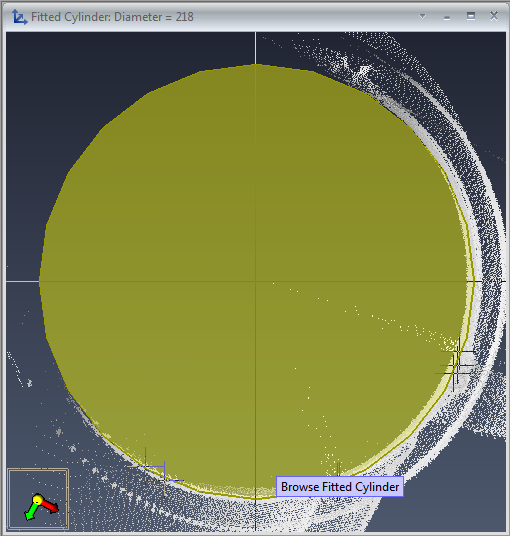The width and height of the screenshot is (510, 536).
Task: Maximize the Fitted Cylinder window
Action: 471,16
